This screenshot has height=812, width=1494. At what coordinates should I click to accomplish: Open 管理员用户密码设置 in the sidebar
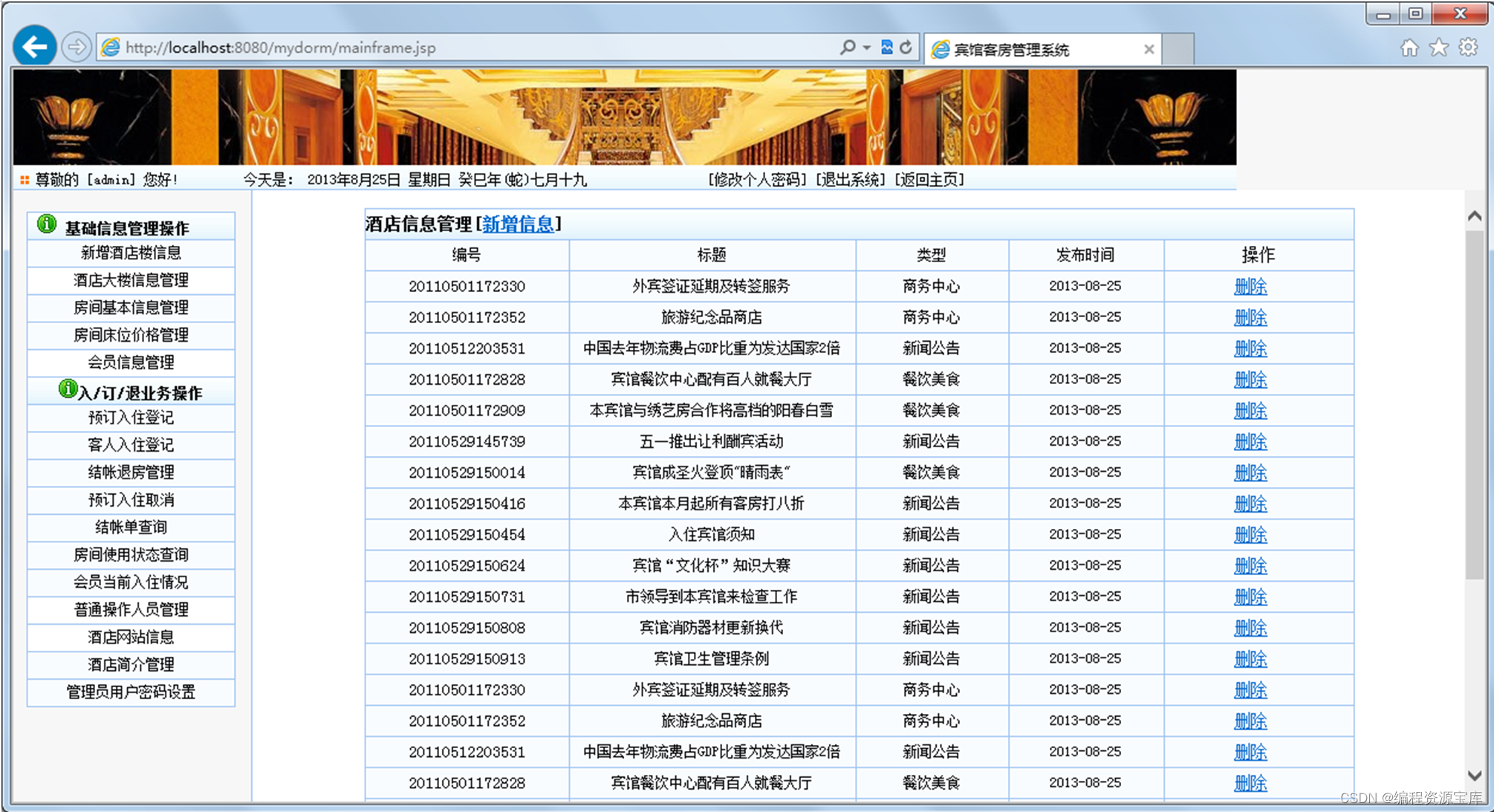(x=131, y=693)
